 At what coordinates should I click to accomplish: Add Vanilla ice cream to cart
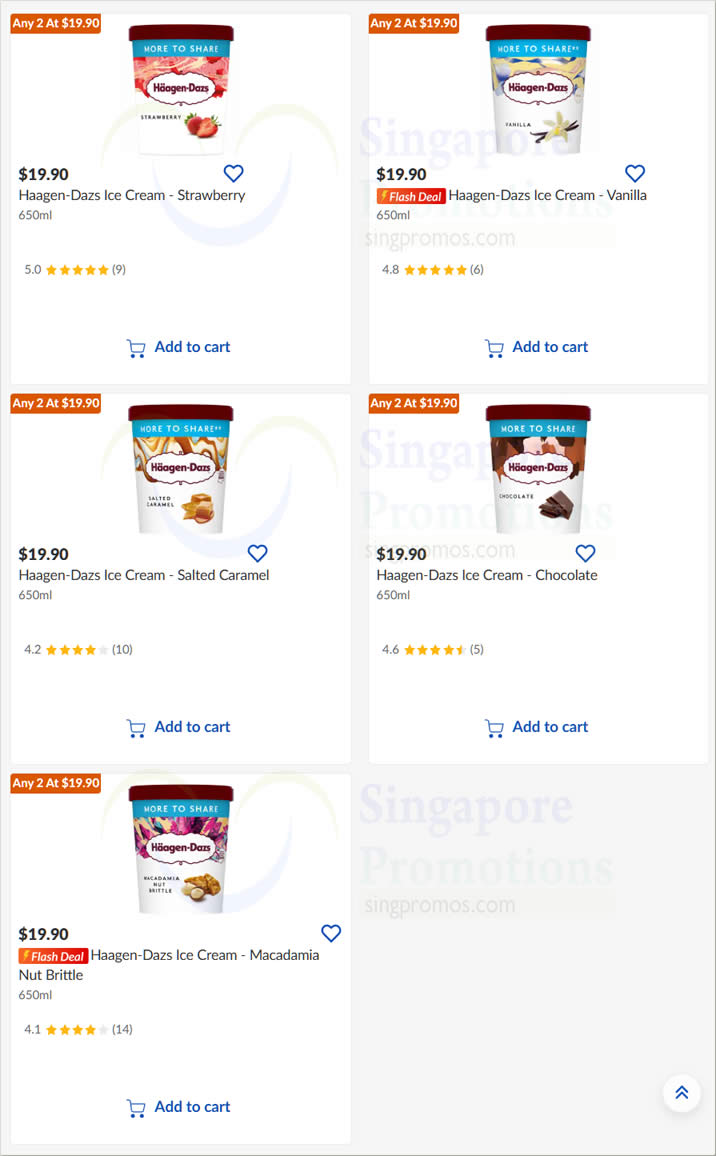point(537,347)
